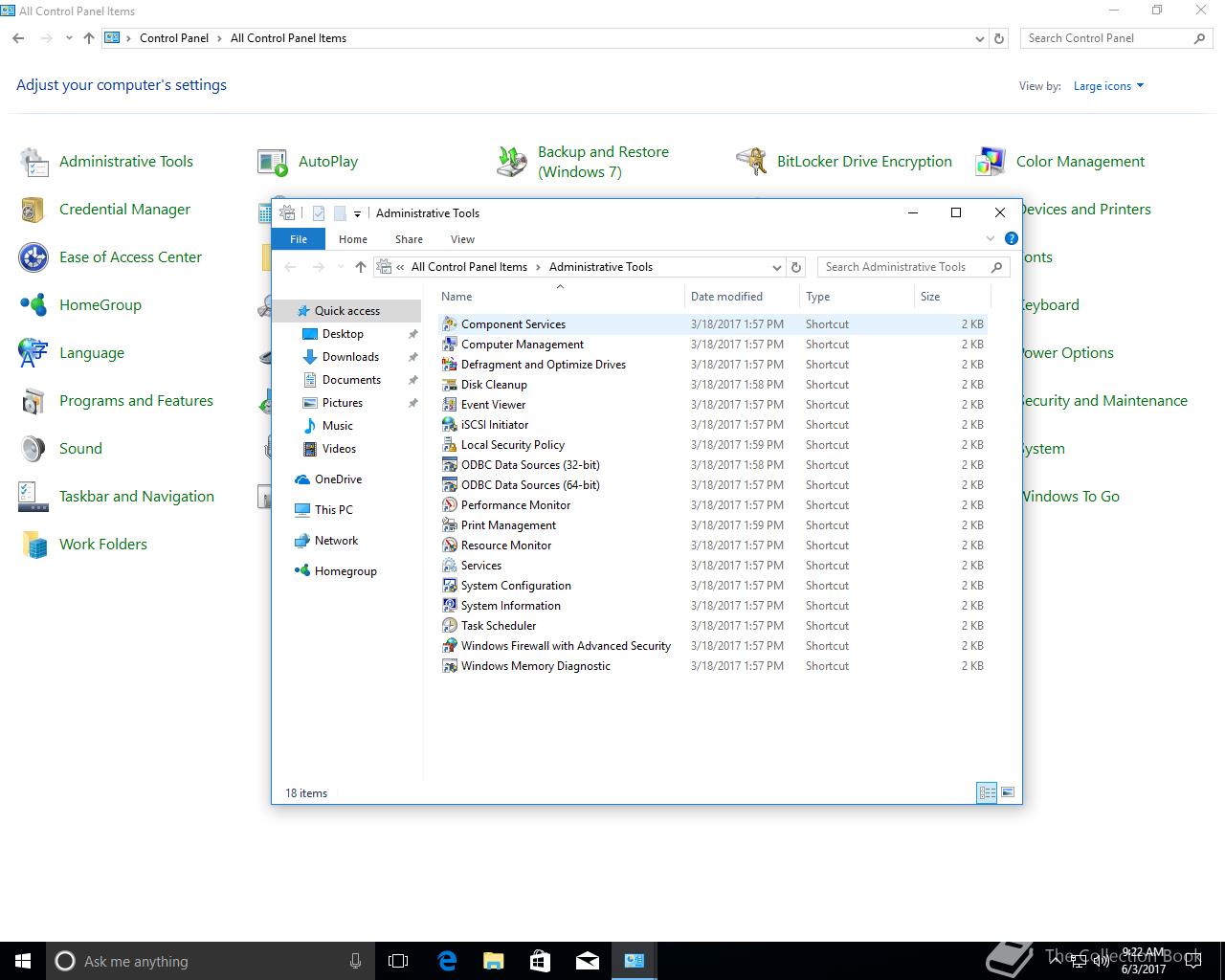Screen dimensions: 1225x980
Task: Open Component Services shortcut icon
Action: [x=449, y=324]
